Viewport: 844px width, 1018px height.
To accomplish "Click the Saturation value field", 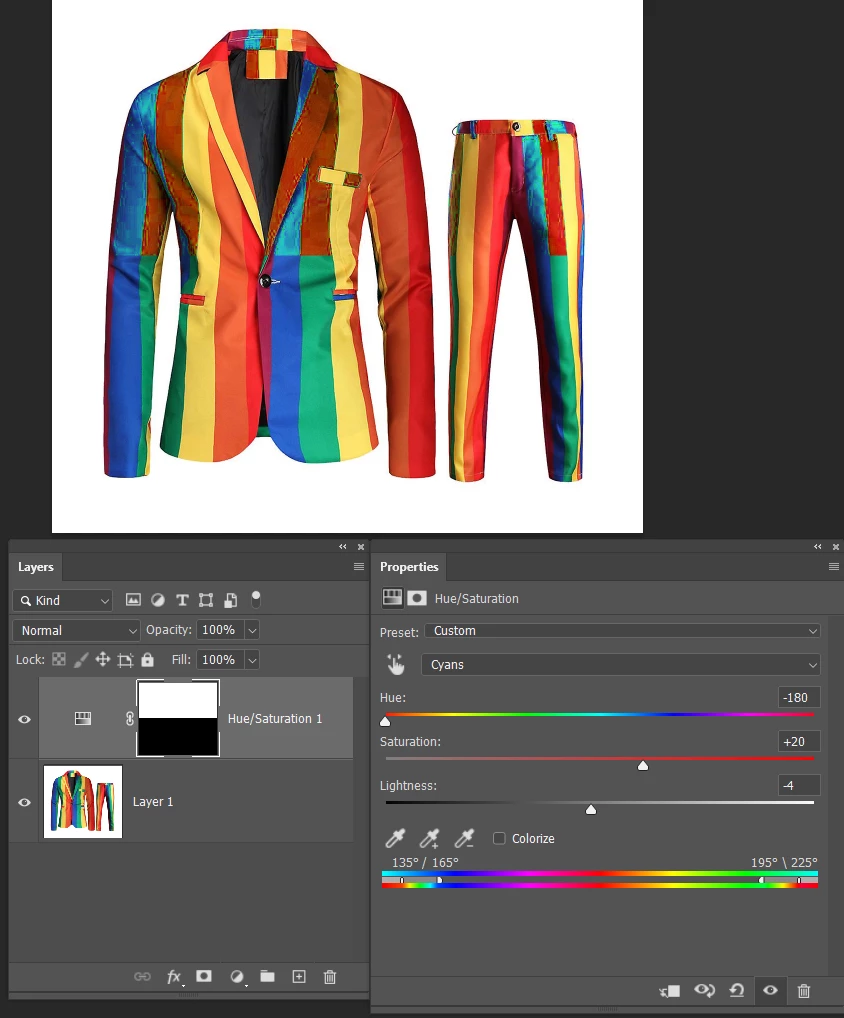I will coord(799,741).
